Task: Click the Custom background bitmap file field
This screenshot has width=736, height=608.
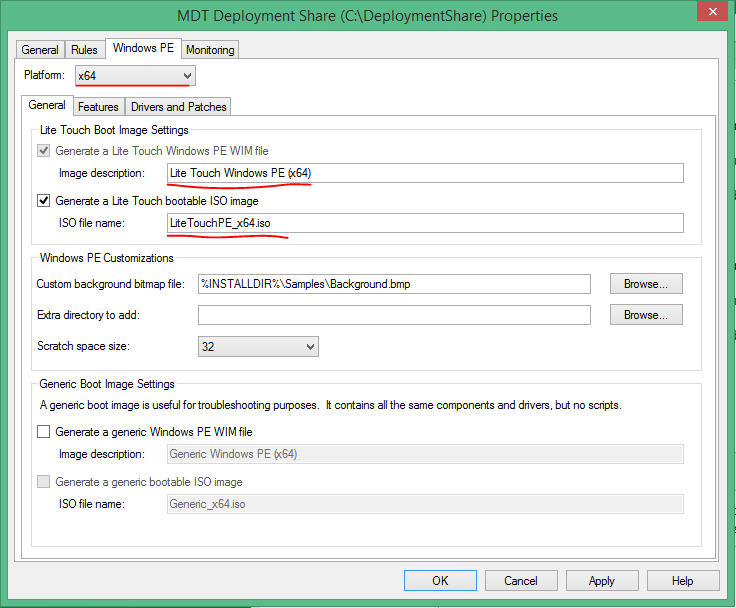Action: (x=394, y=284)
